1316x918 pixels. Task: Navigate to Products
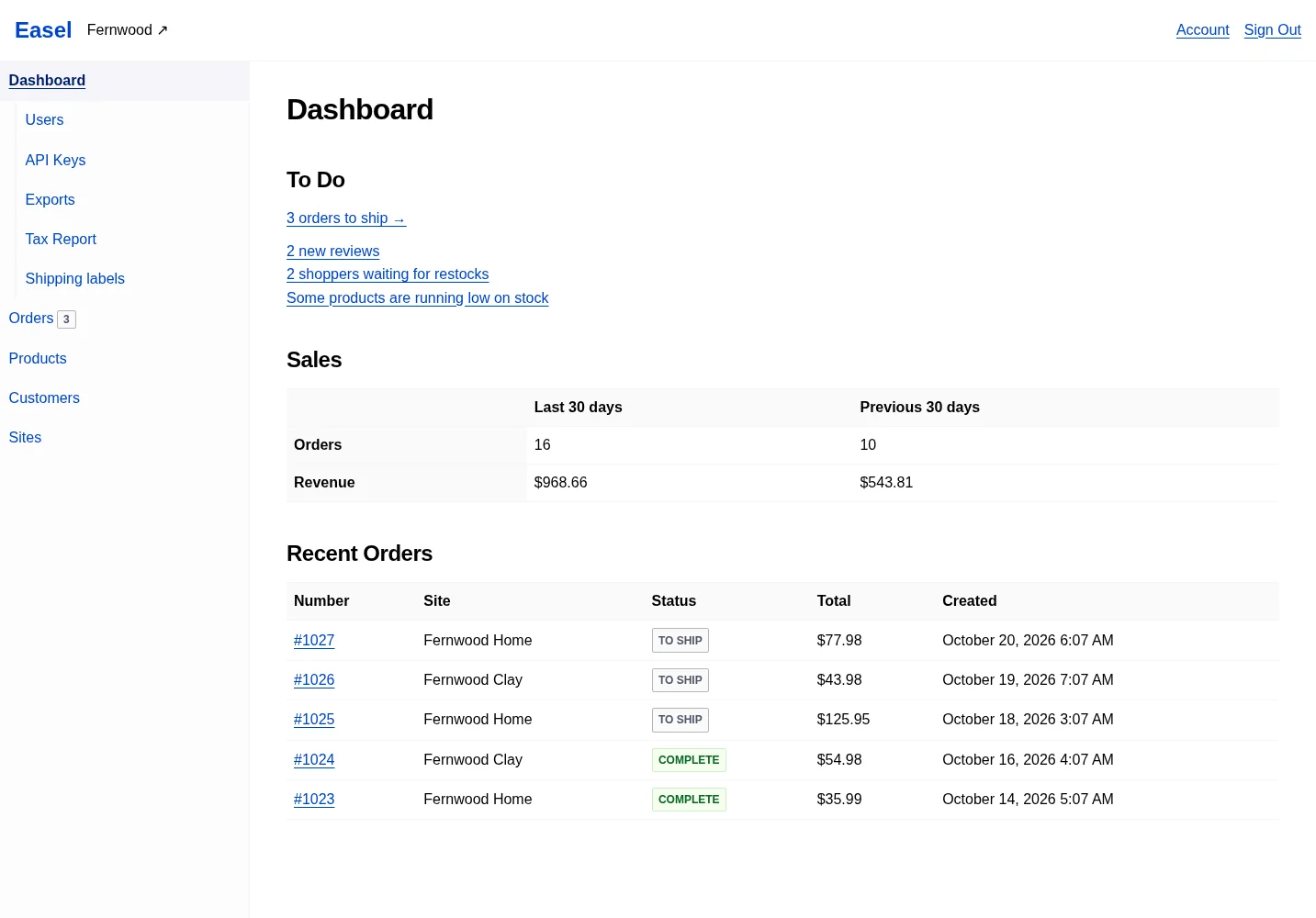(38, 359)
